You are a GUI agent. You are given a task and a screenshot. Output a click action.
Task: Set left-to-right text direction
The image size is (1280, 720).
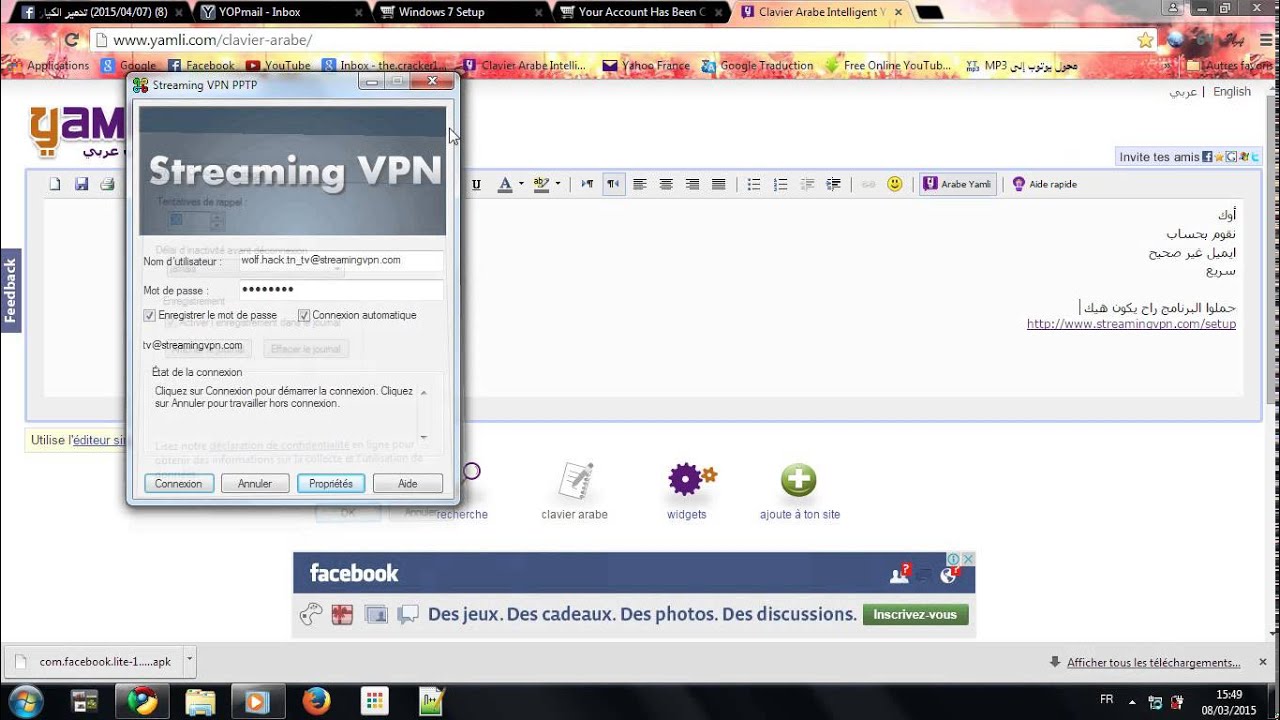pyautogui.click(x=588, y=184)
